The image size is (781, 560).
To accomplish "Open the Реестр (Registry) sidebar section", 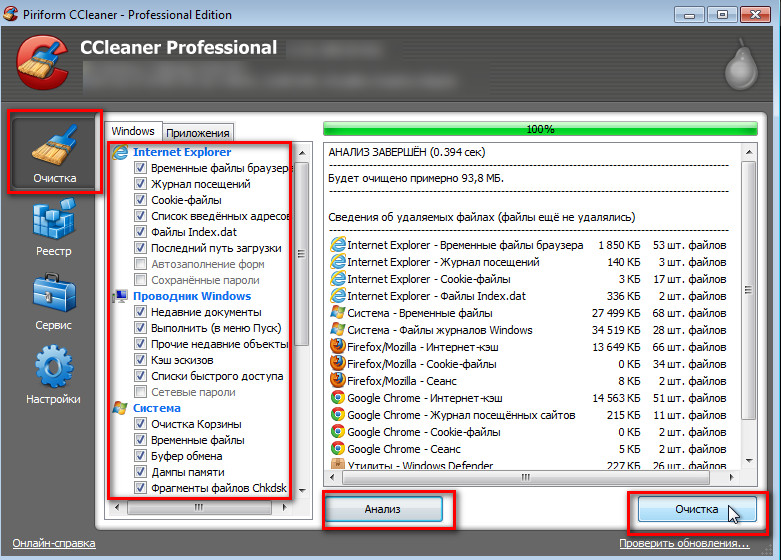I will coord(53,228).
